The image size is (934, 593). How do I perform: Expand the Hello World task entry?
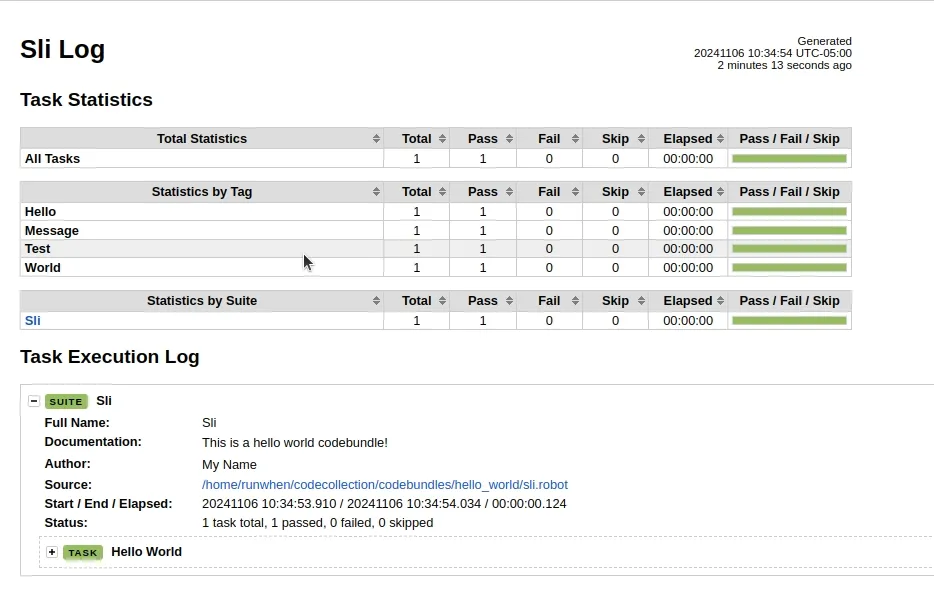pos(51,552)
